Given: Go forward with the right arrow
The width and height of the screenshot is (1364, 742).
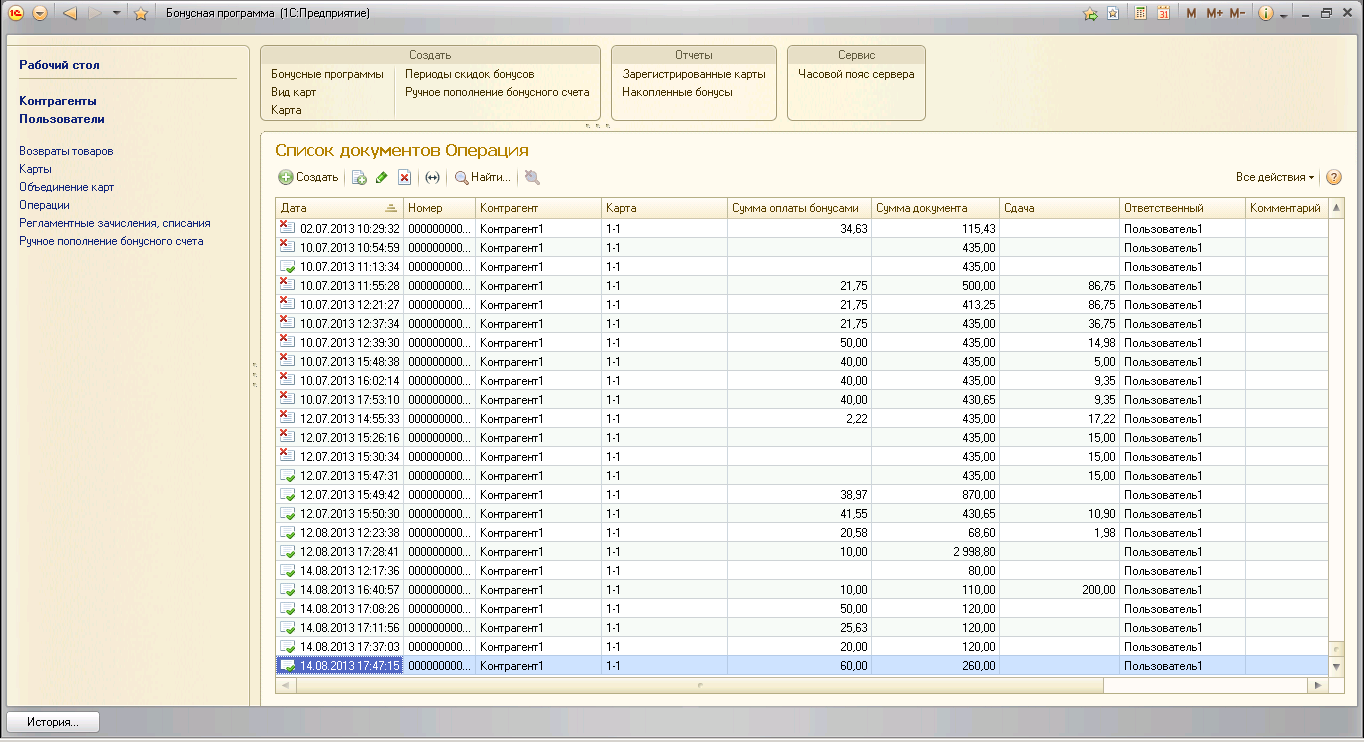Looking at the screenshot, I should click(96, 13).
